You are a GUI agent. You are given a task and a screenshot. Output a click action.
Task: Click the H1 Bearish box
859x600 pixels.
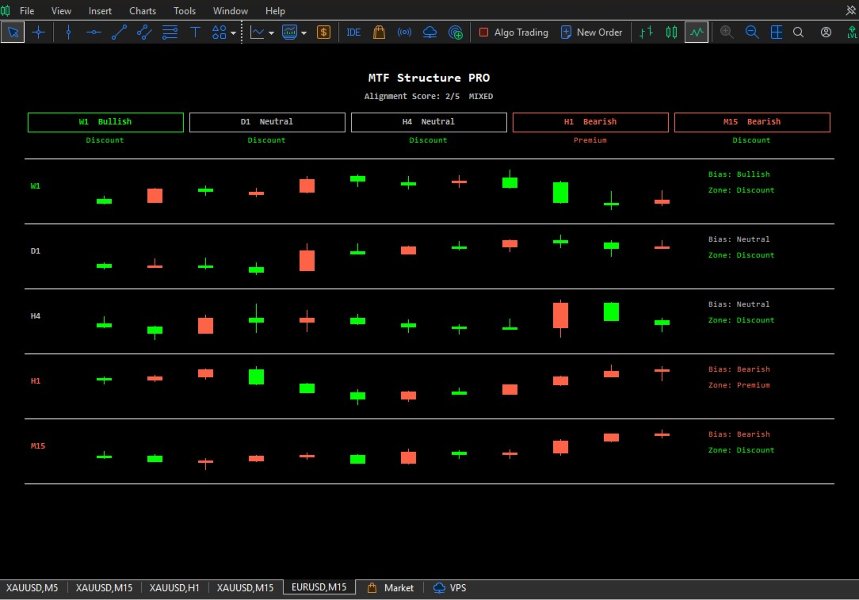click(590, 122)
